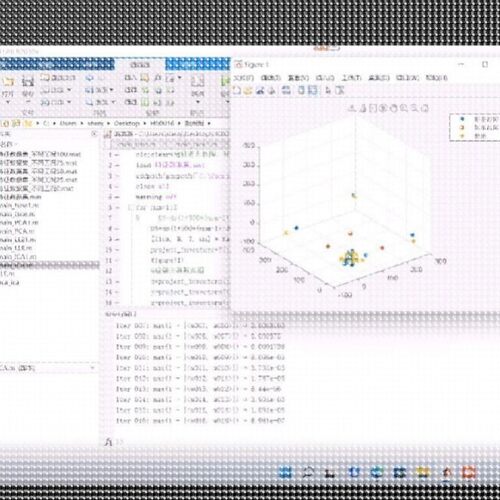The height and width of the screenshot is (500, 500).
Task: Click the Windows Start button on taskbar
Action: coord(285,472)
